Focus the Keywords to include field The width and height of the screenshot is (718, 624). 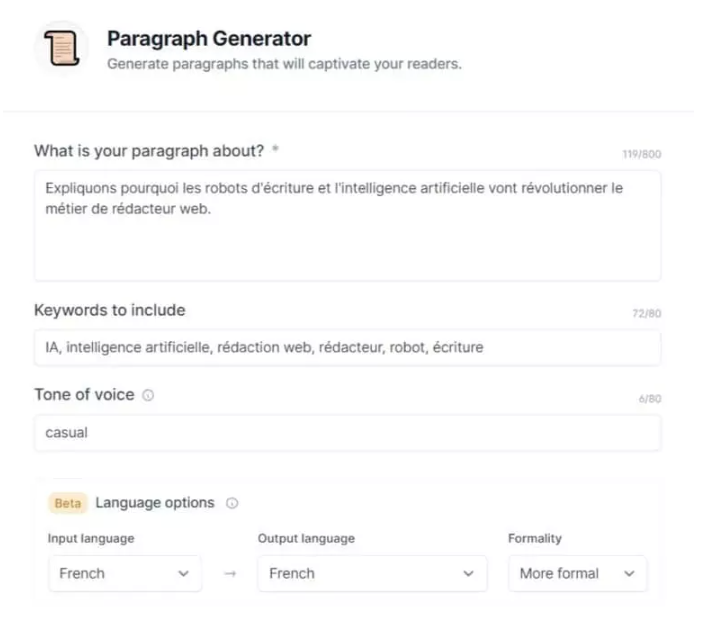(x=348, y=347)
